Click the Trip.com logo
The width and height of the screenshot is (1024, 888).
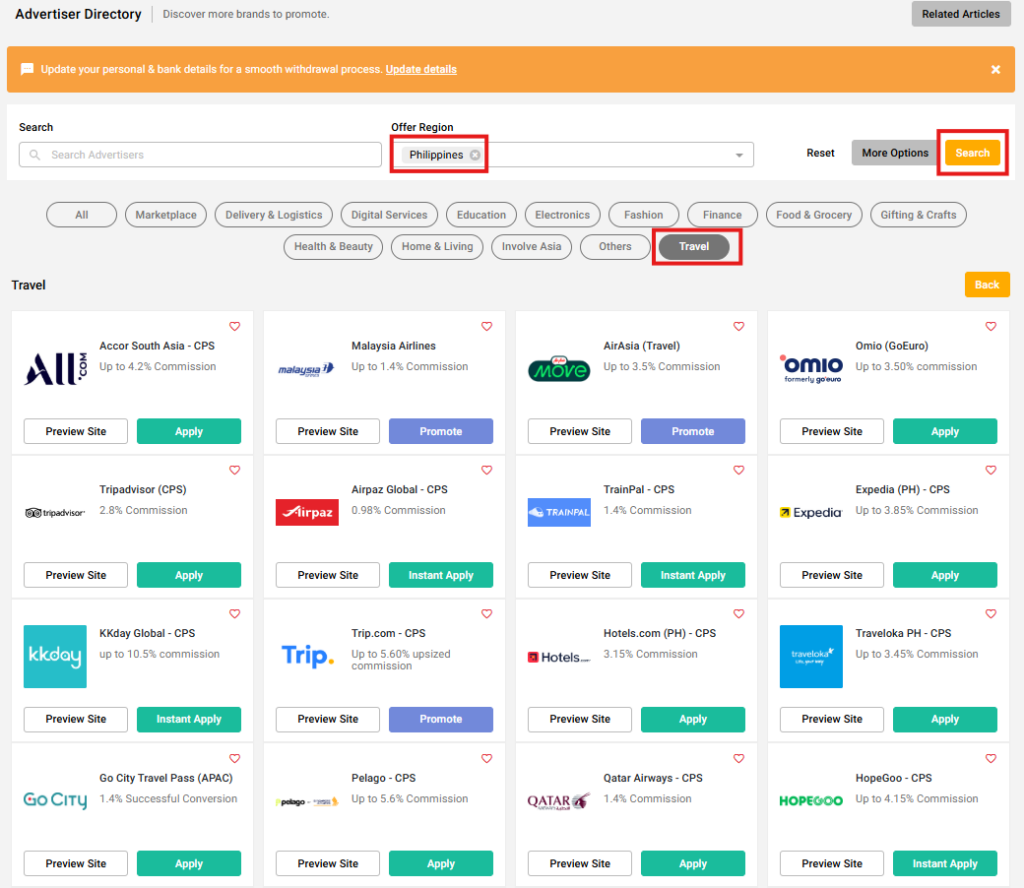(x=307, y=656)
